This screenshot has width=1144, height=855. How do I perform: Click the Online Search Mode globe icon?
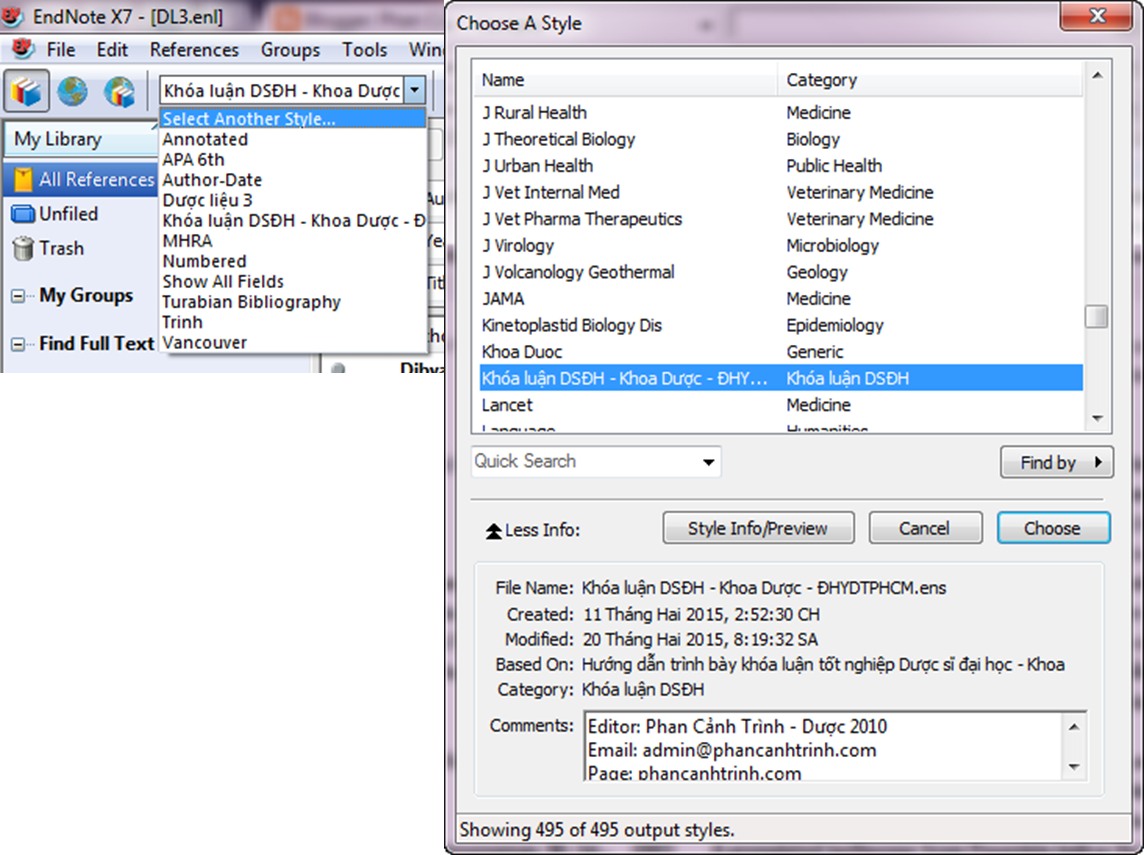coord(73,91)
